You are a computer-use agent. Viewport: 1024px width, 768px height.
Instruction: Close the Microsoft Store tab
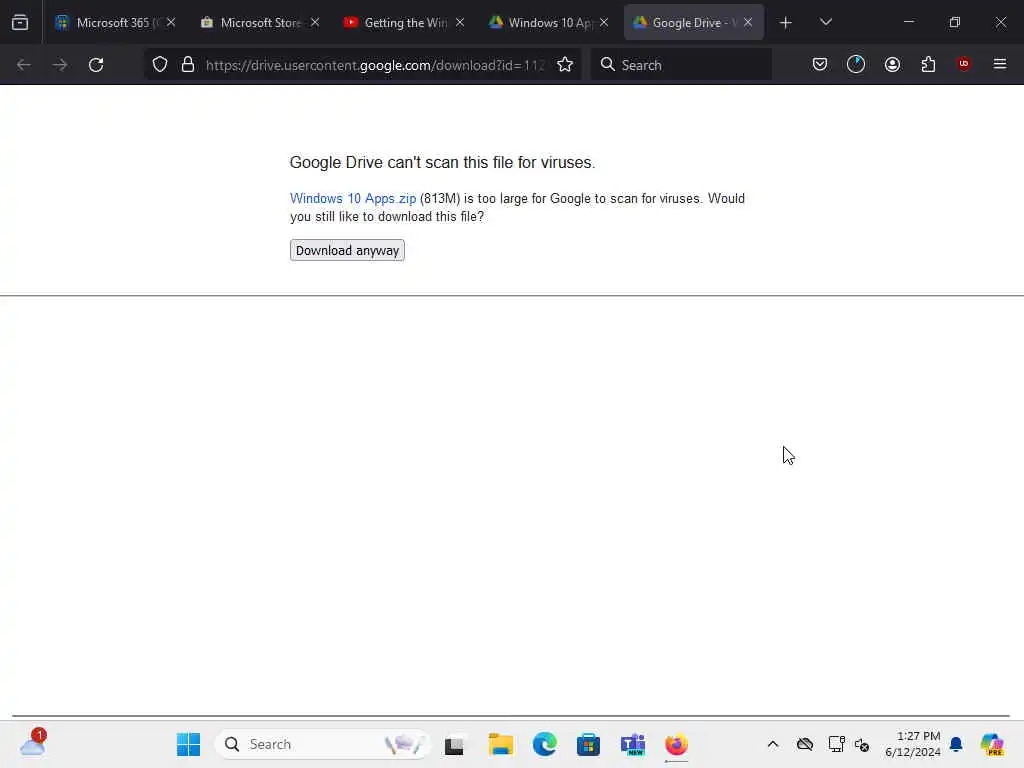(315, 22)
